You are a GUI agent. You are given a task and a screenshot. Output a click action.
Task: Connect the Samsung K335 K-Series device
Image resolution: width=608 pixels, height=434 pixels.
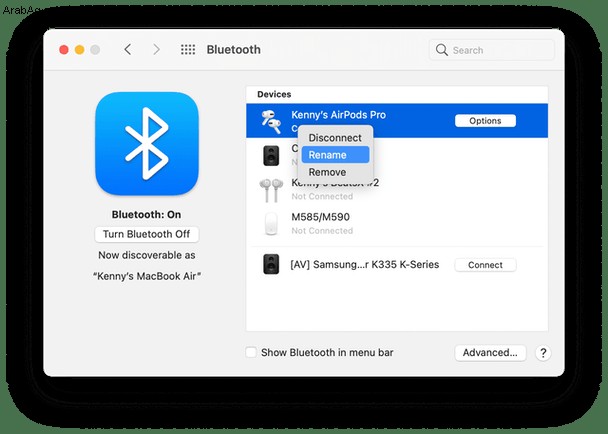(485, 265)
